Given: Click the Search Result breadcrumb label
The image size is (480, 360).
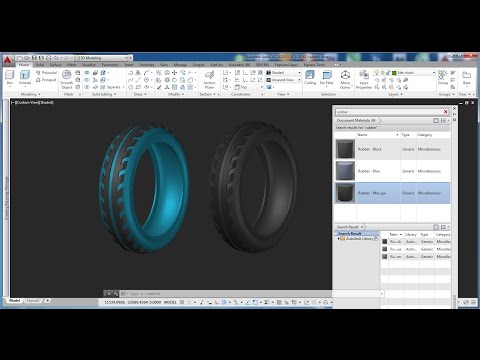Looking at the screenshot, I should 347,227.
